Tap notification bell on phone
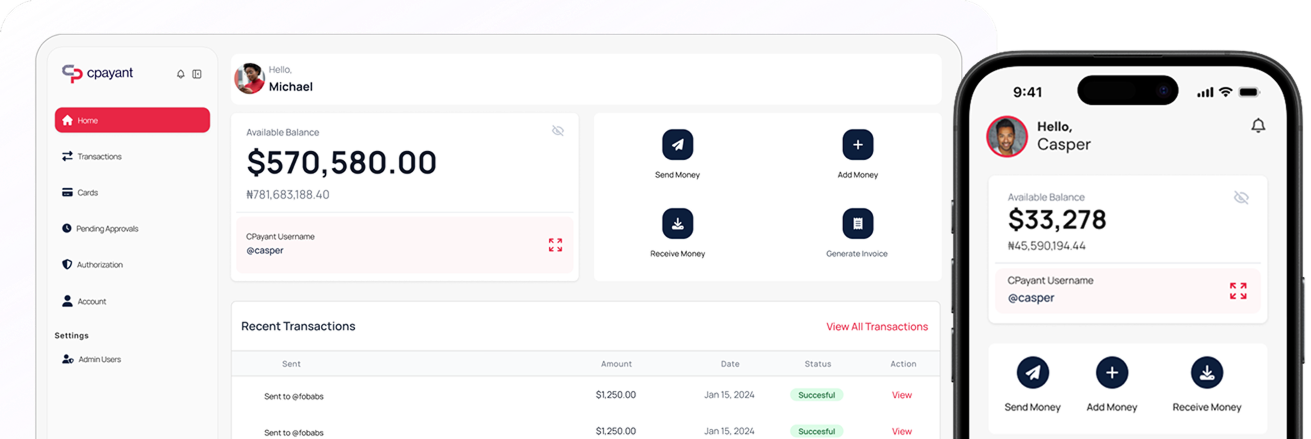Screen dimensions: 1311x439 tap(1258, 126)
